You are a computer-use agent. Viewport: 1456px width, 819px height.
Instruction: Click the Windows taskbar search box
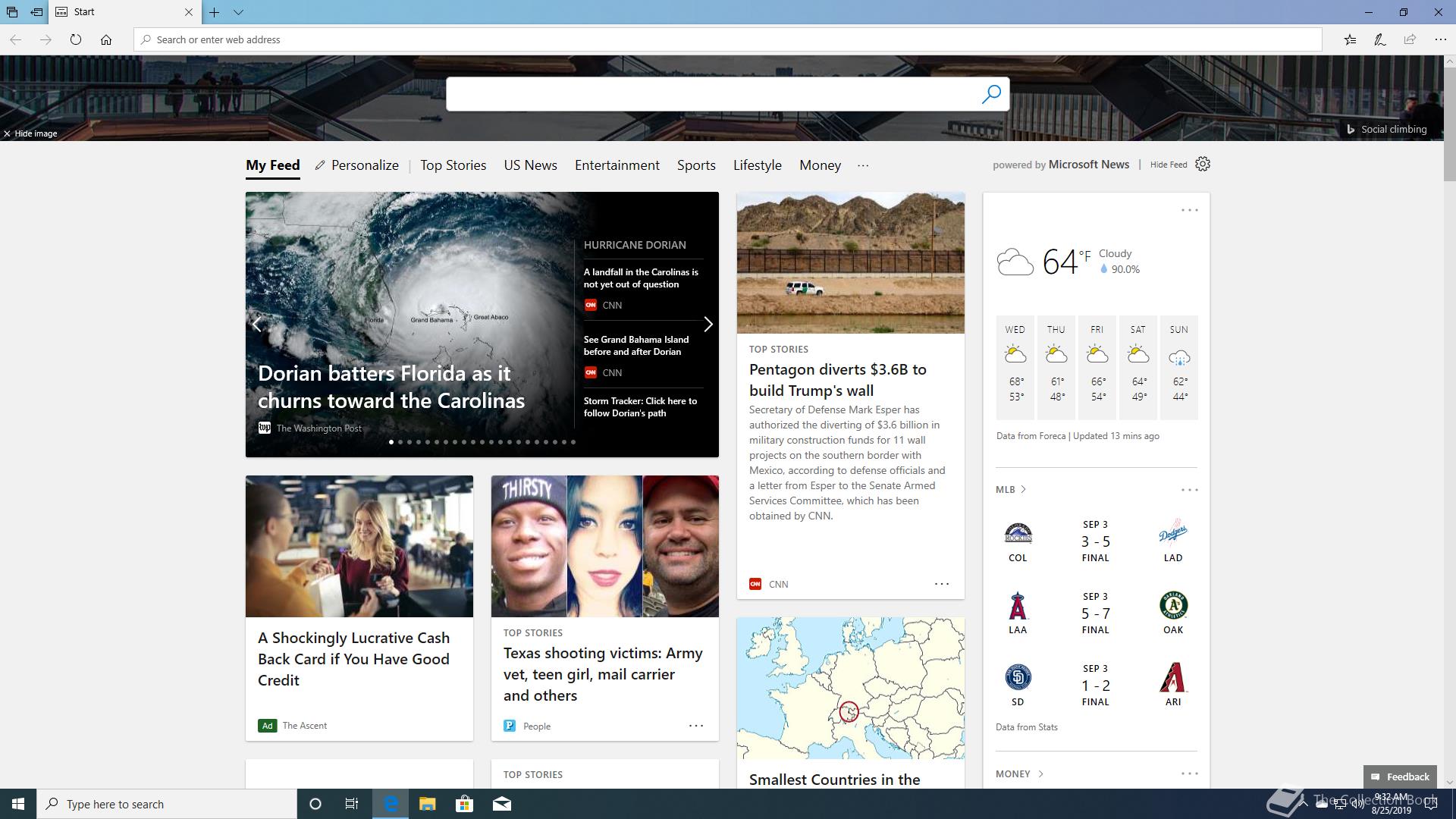coord(167,804)
